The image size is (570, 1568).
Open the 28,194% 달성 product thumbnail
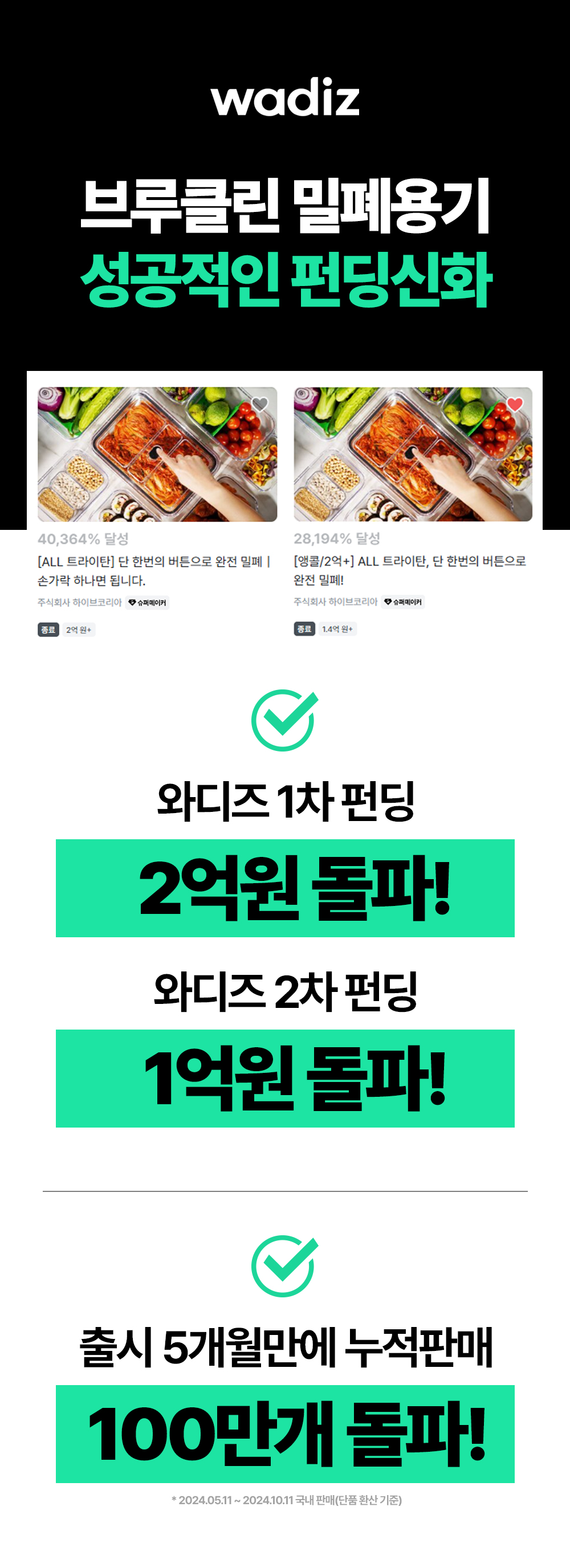(x=413, y=454)
